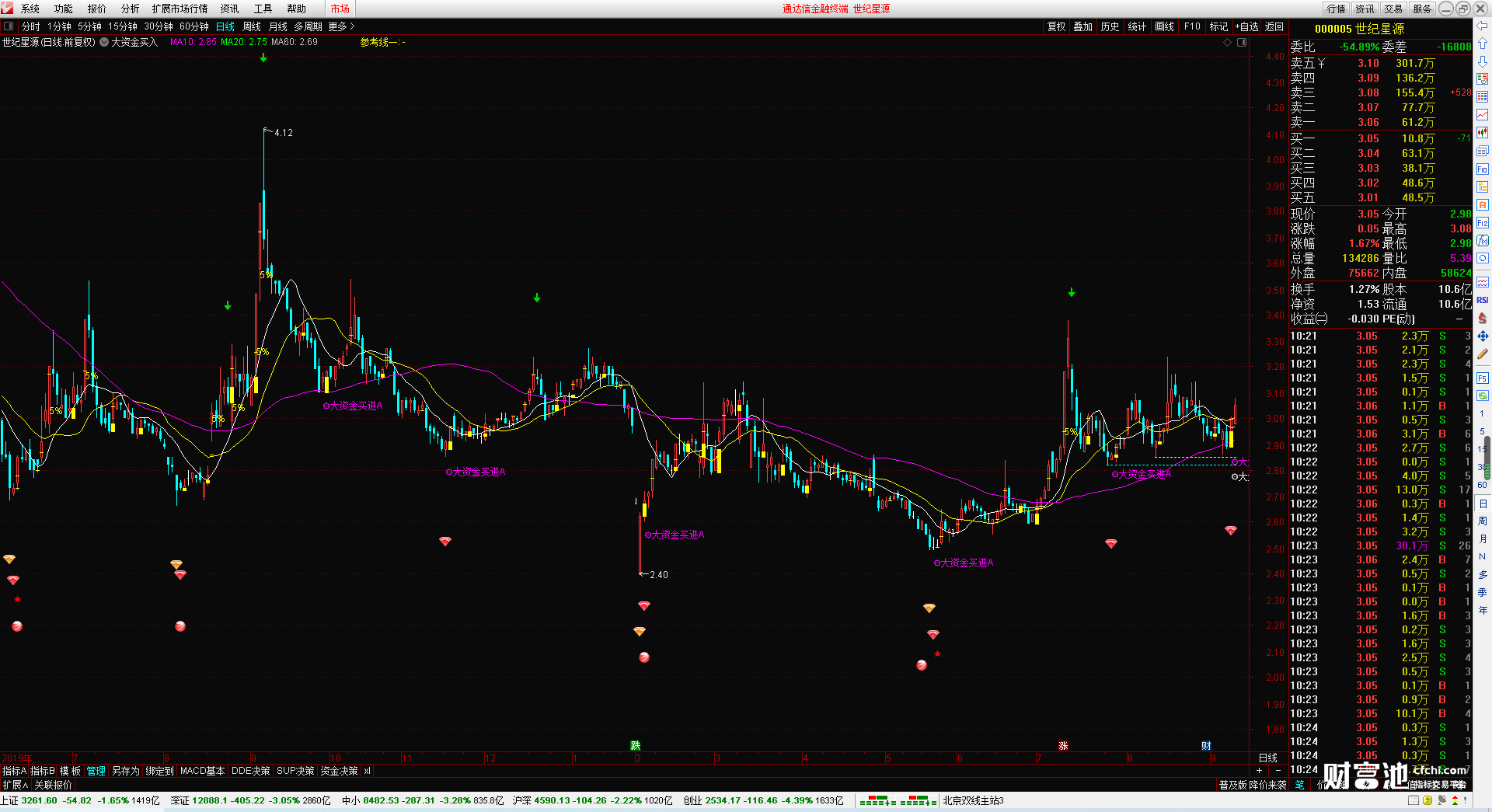This screenshot has width=1492, height=812.
Task: Click the F12 sidebar icon
Action: (x=1483, y=223)
